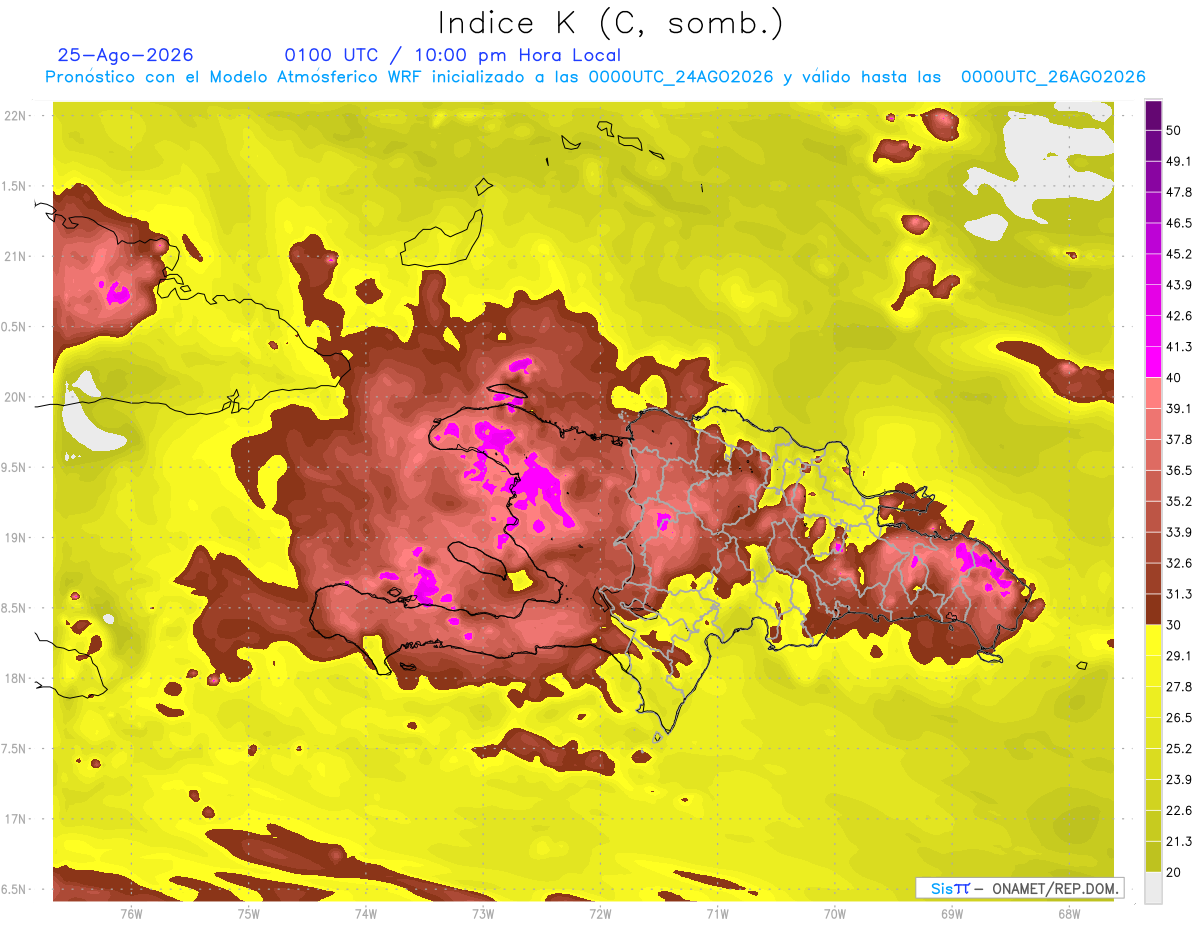Click the date "25-Ago-2026"
Image resolution: width=1200 pixels, height=927 pixels.
[x=125, y=55]
